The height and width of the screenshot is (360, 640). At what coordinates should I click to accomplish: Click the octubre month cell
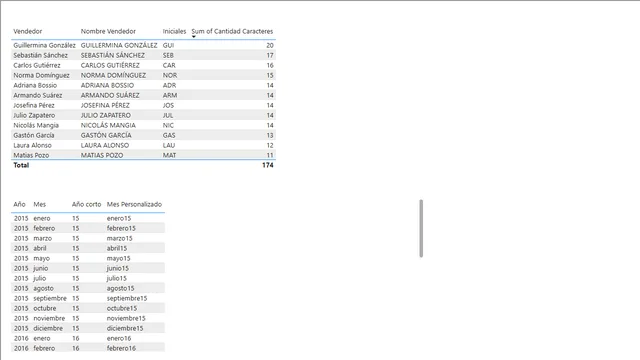pos(44,308)
